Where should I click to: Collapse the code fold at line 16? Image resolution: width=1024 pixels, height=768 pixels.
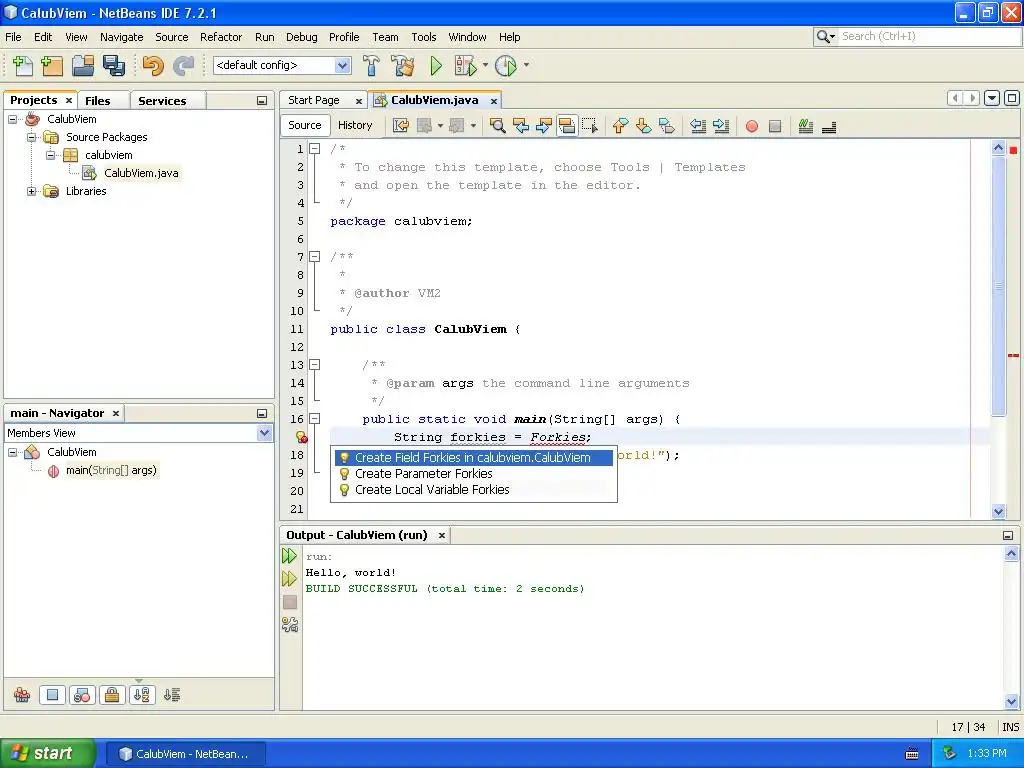pos(315,419)
